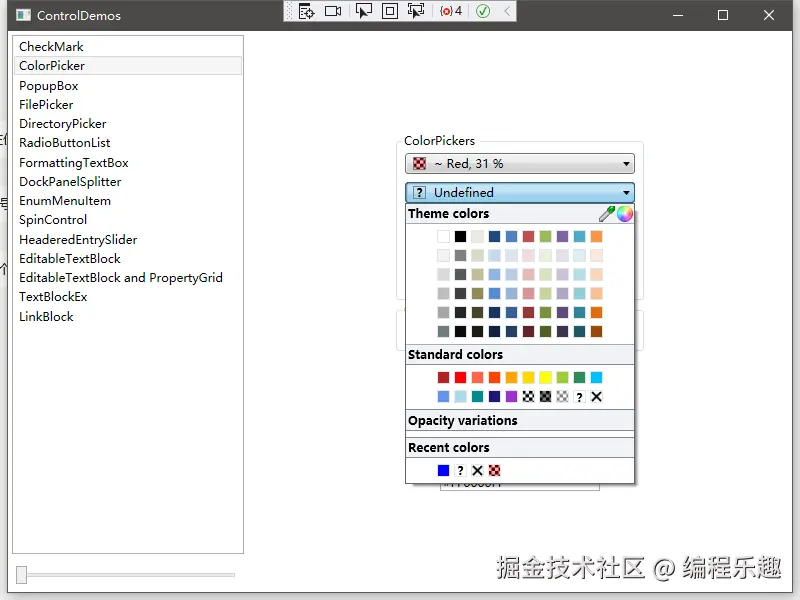800x600 pixels.
Task: Pick the pure black top-row theme swatch
Action: [x=460, y=236]
